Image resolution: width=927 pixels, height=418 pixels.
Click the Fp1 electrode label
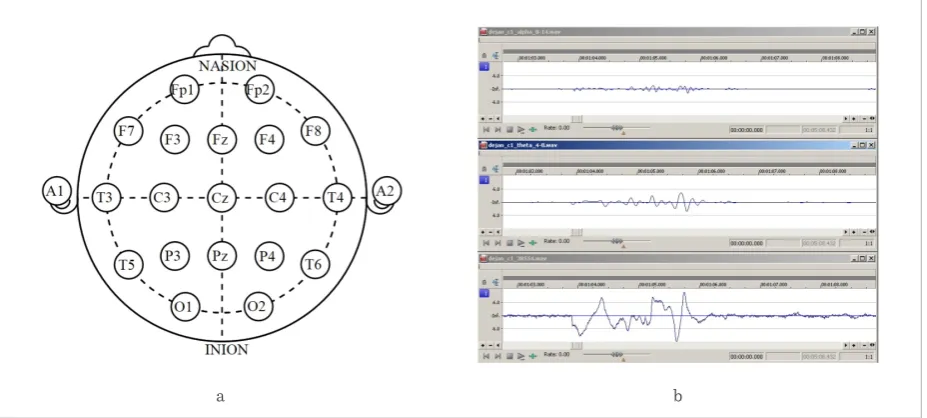coord(183,90)
